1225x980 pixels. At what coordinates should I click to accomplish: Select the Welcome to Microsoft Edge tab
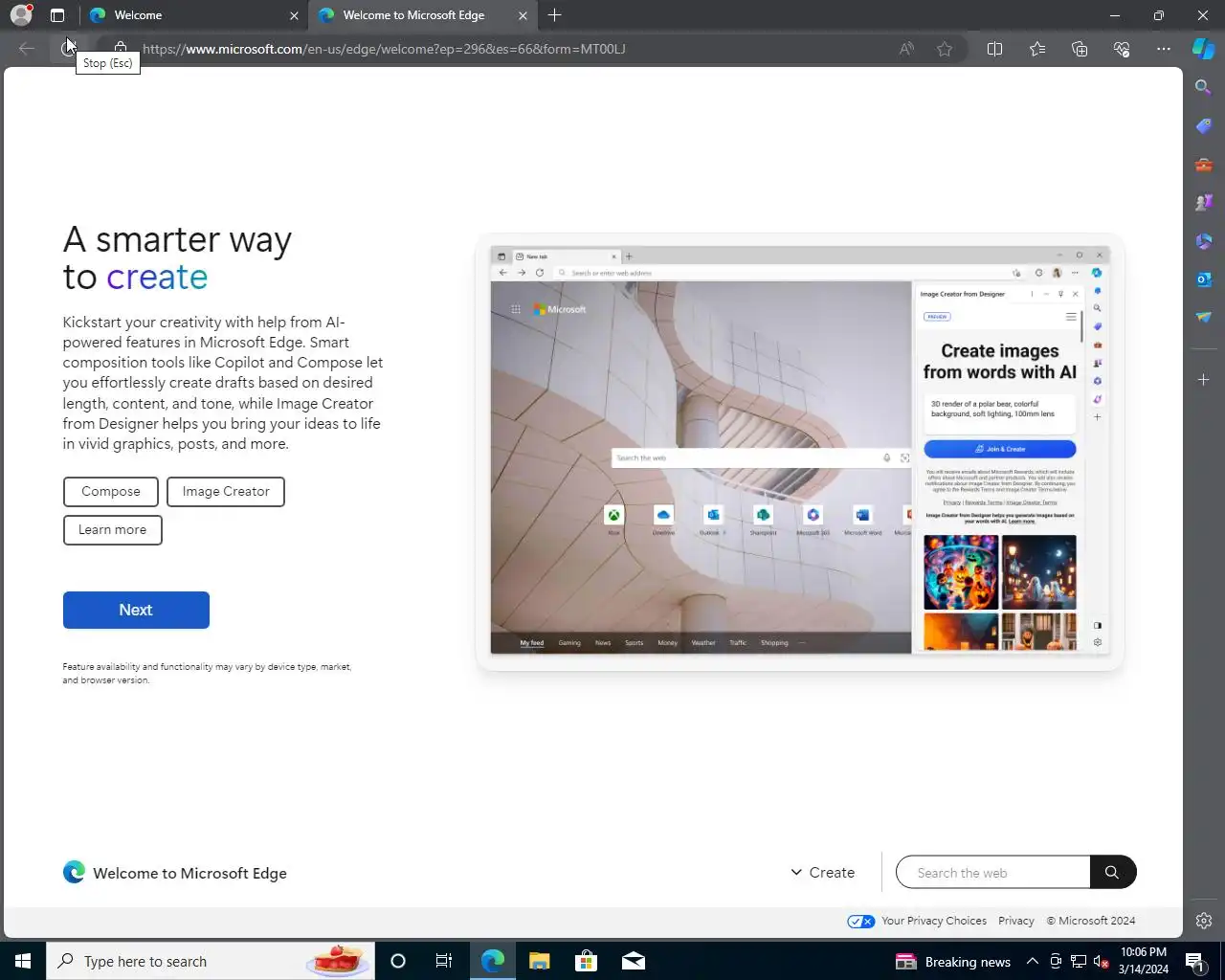click(423, 15)
